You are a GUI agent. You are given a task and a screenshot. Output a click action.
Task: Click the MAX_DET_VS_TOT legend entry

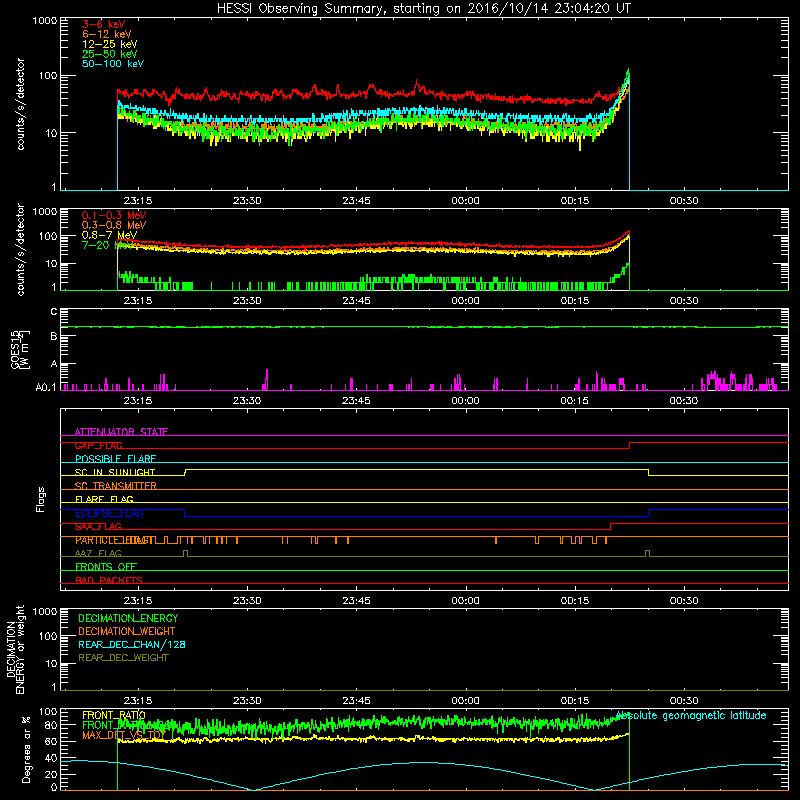coord(123,735)
